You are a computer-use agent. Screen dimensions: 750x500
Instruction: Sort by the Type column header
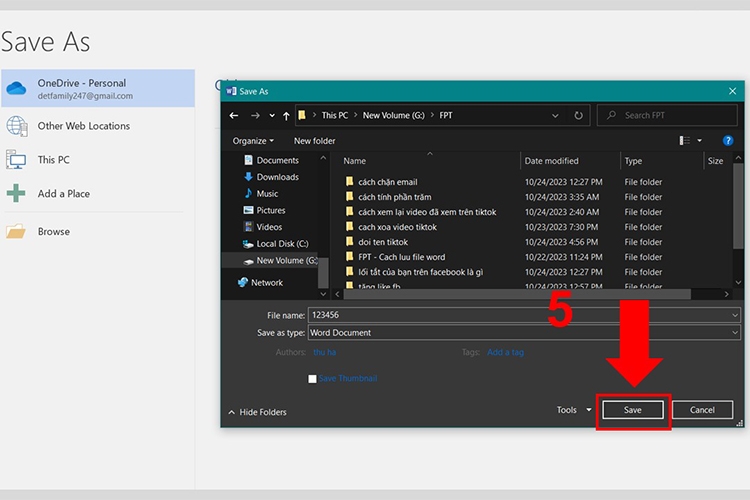coord(633,161)
